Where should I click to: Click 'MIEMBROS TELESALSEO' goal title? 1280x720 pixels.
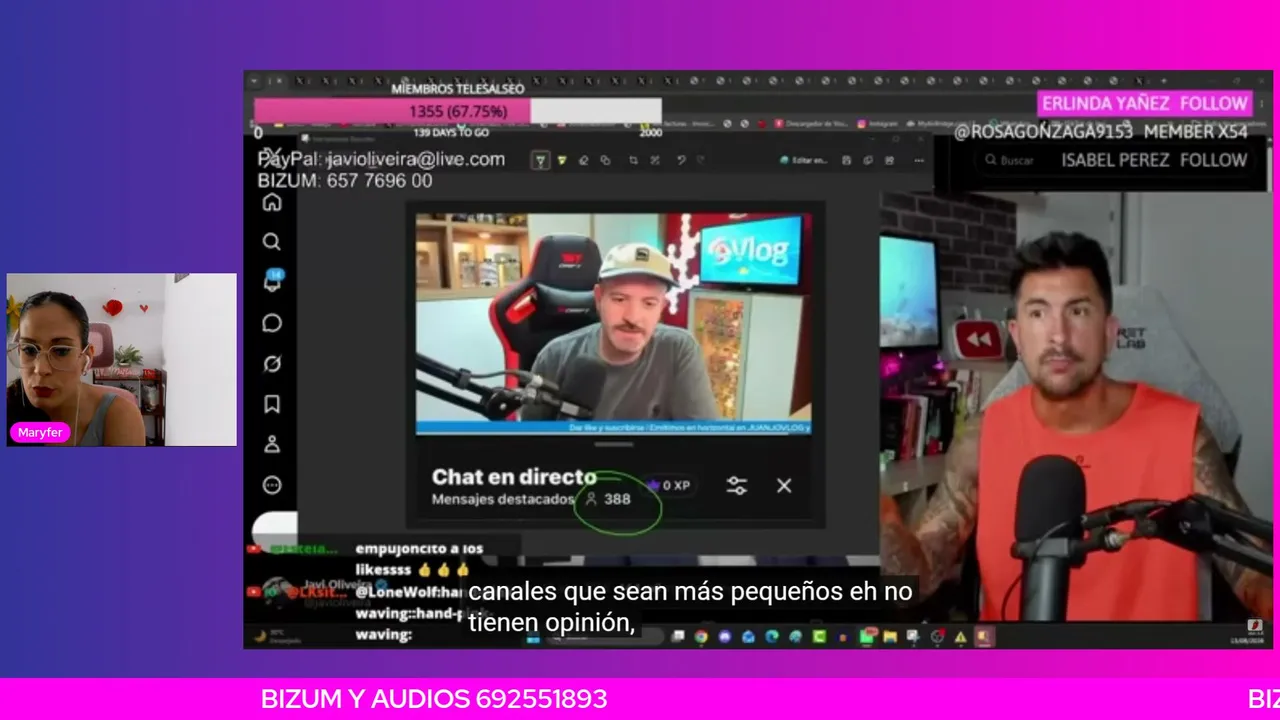pos(458,89)
